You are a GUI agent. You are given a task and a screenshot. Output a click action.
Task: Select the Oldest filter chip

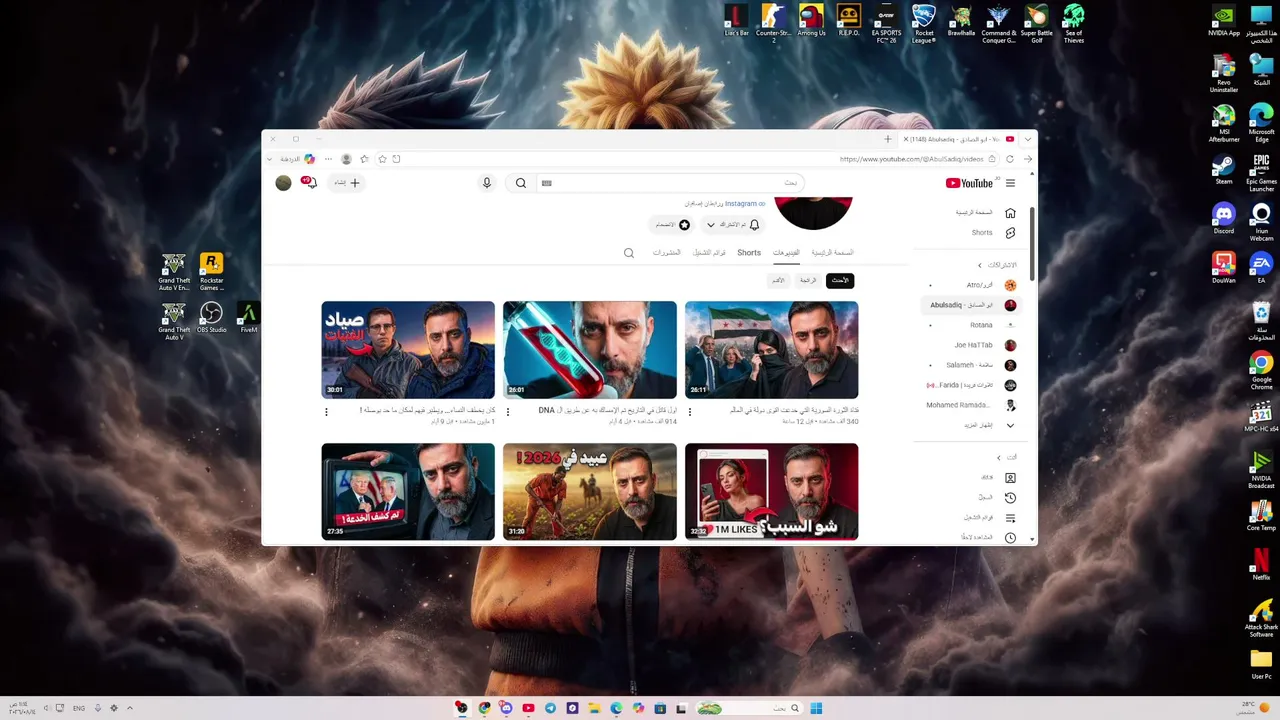[x=778, y=280]
